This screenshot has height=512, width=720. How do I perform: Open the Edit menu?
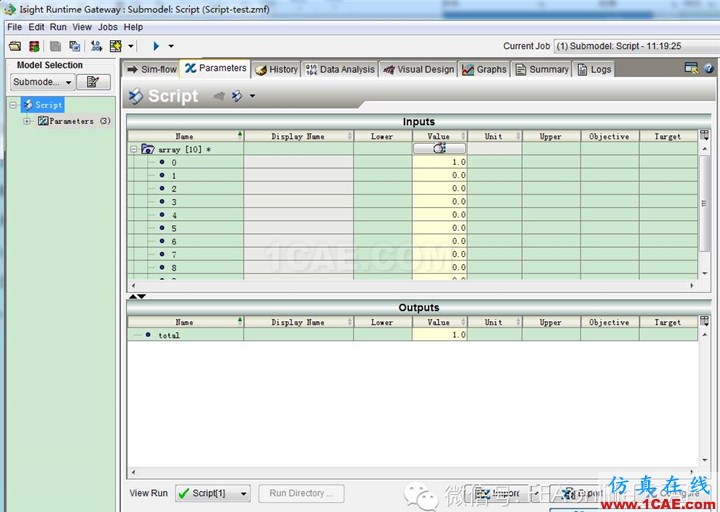click(x=36, y=27)
